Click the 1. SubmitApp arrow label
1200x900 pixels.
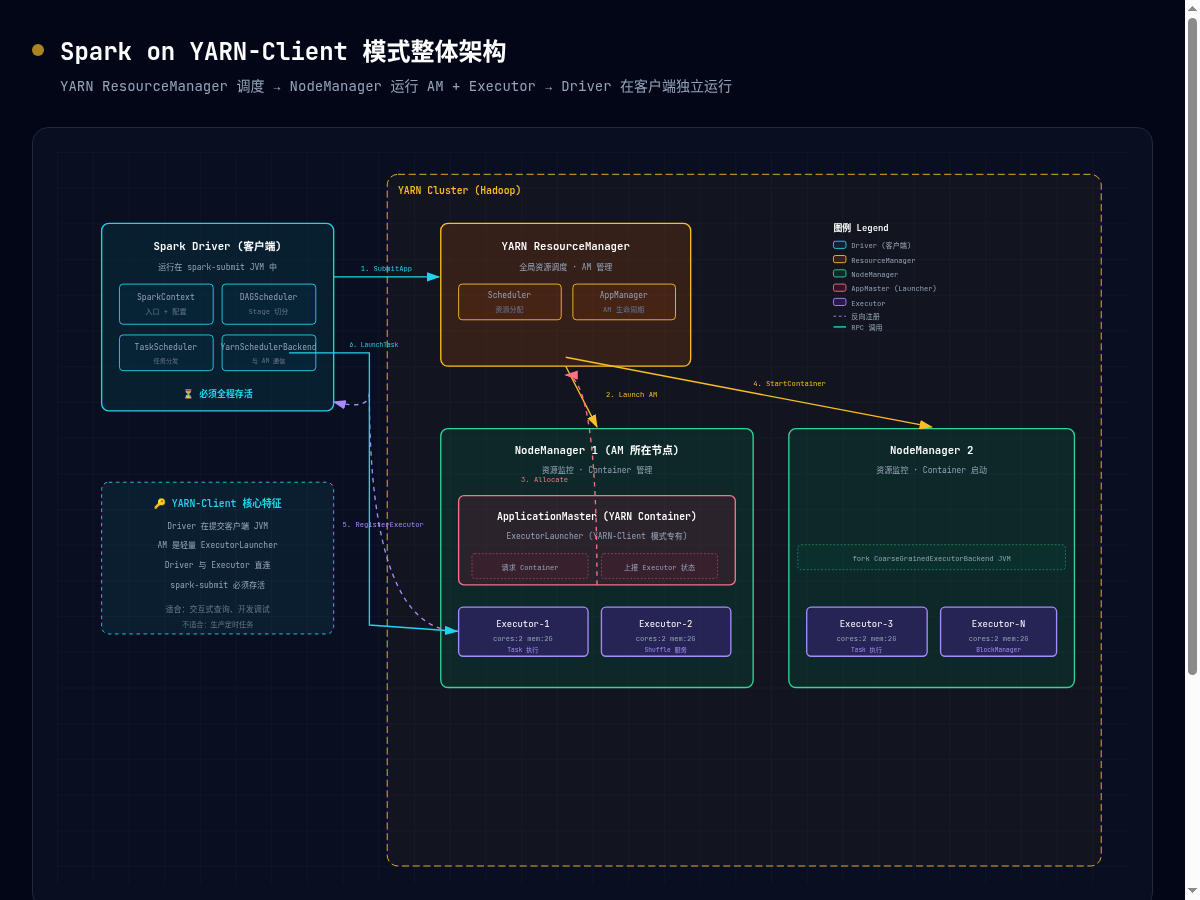point(386,269)
